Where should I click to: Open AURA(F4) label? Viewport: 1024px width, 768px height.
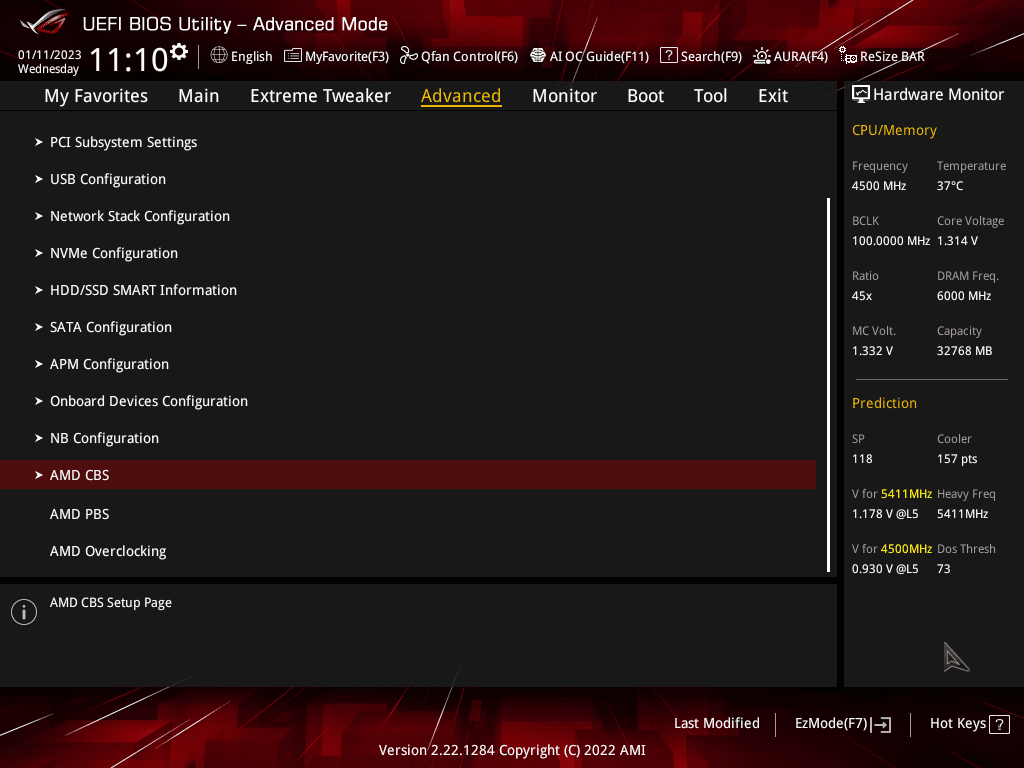[801, 57]
